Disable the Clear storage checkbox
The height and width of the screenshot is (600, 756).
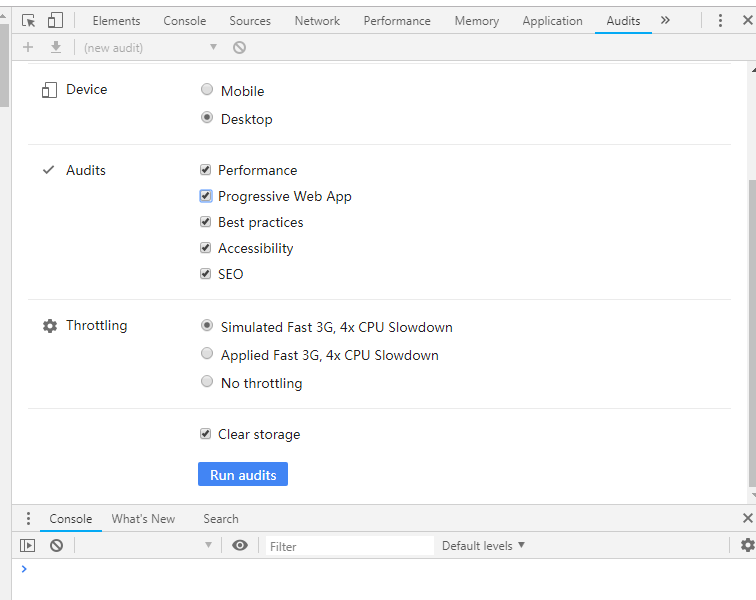pos(205,434)
